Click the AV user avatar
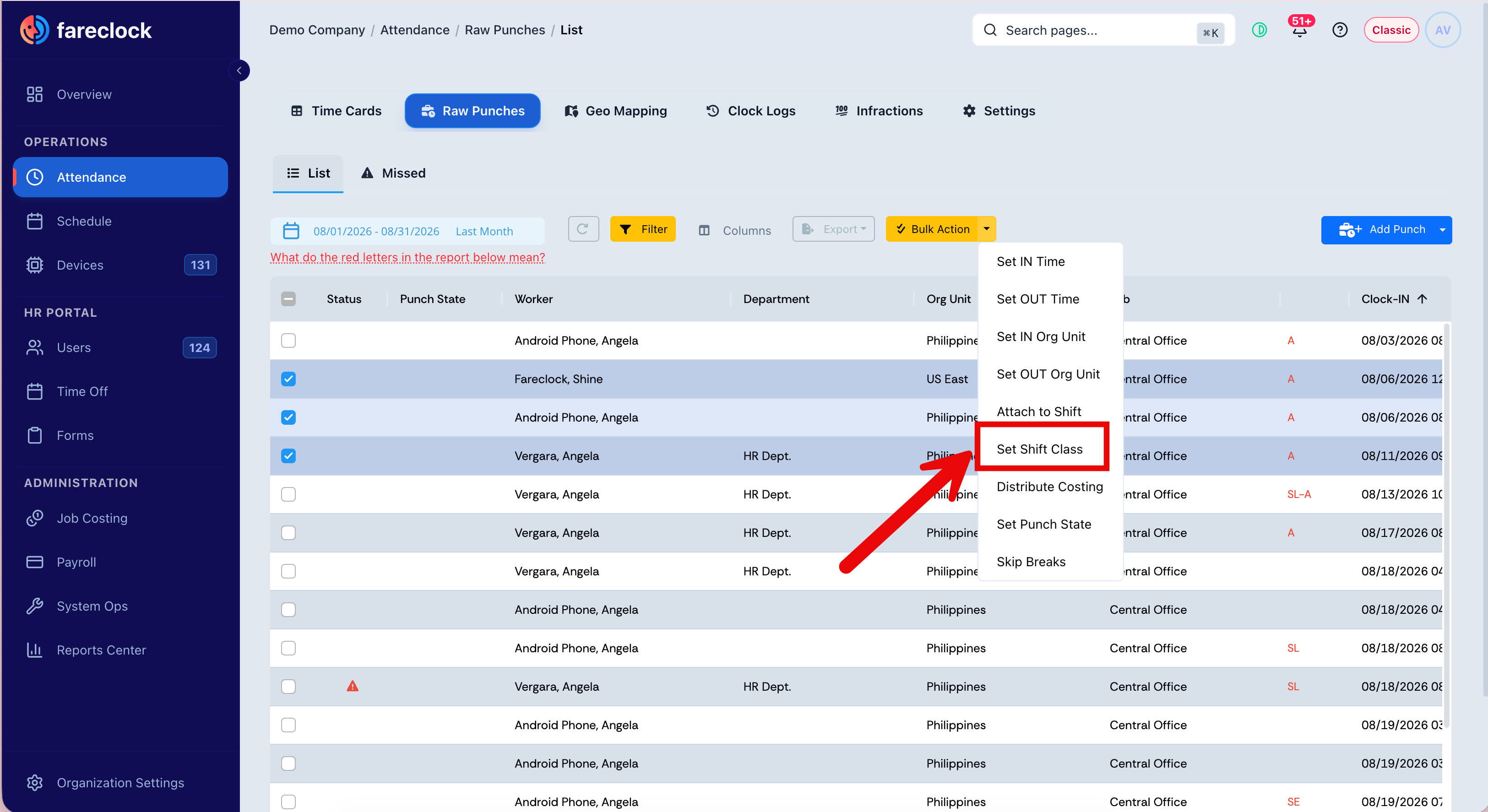 pos(1442,30)
